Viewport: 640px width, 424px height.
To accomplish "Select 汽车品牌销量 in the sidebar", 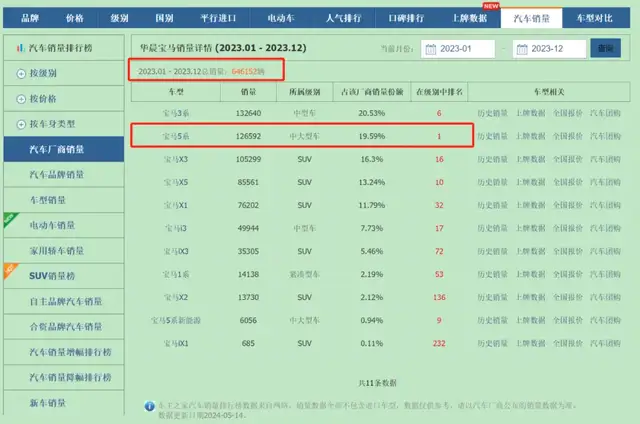I will (x=57, y=175).
